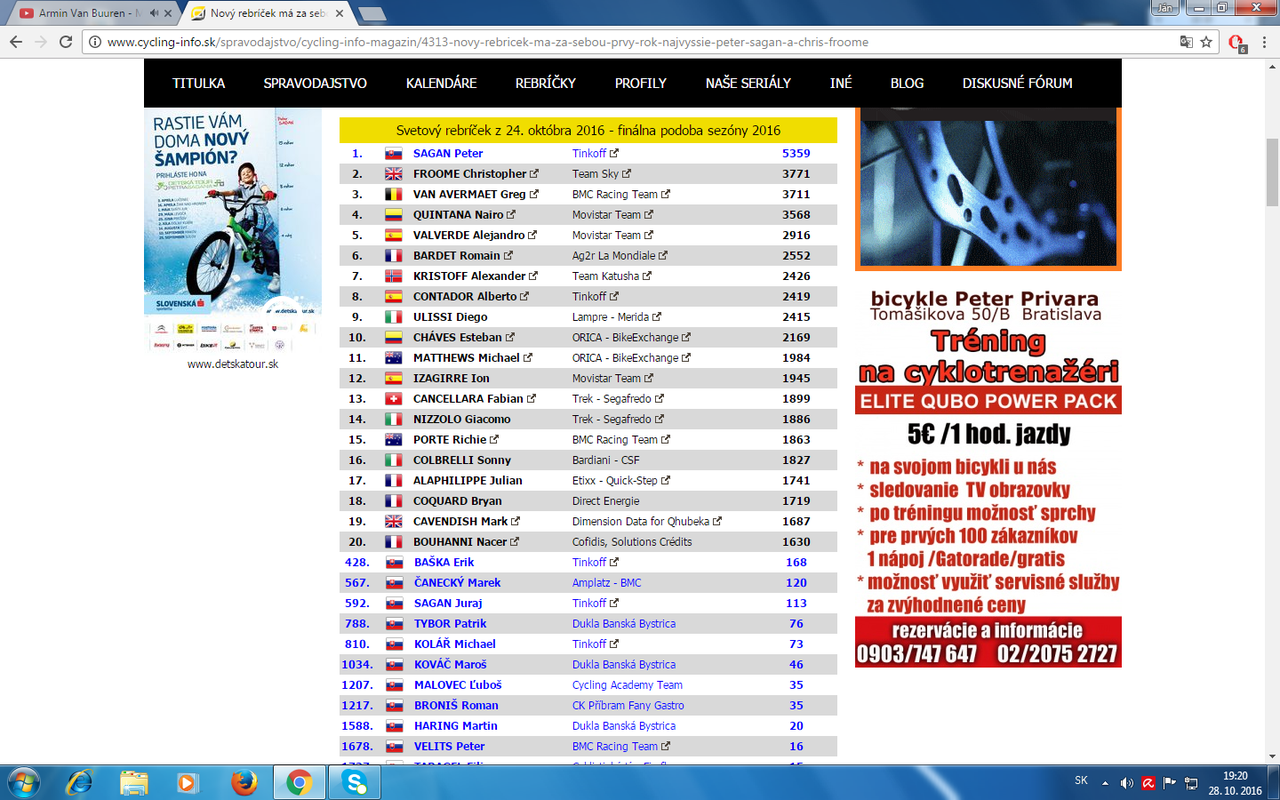
Task: Click the browser Forward arrow
Action: [40, 42]
